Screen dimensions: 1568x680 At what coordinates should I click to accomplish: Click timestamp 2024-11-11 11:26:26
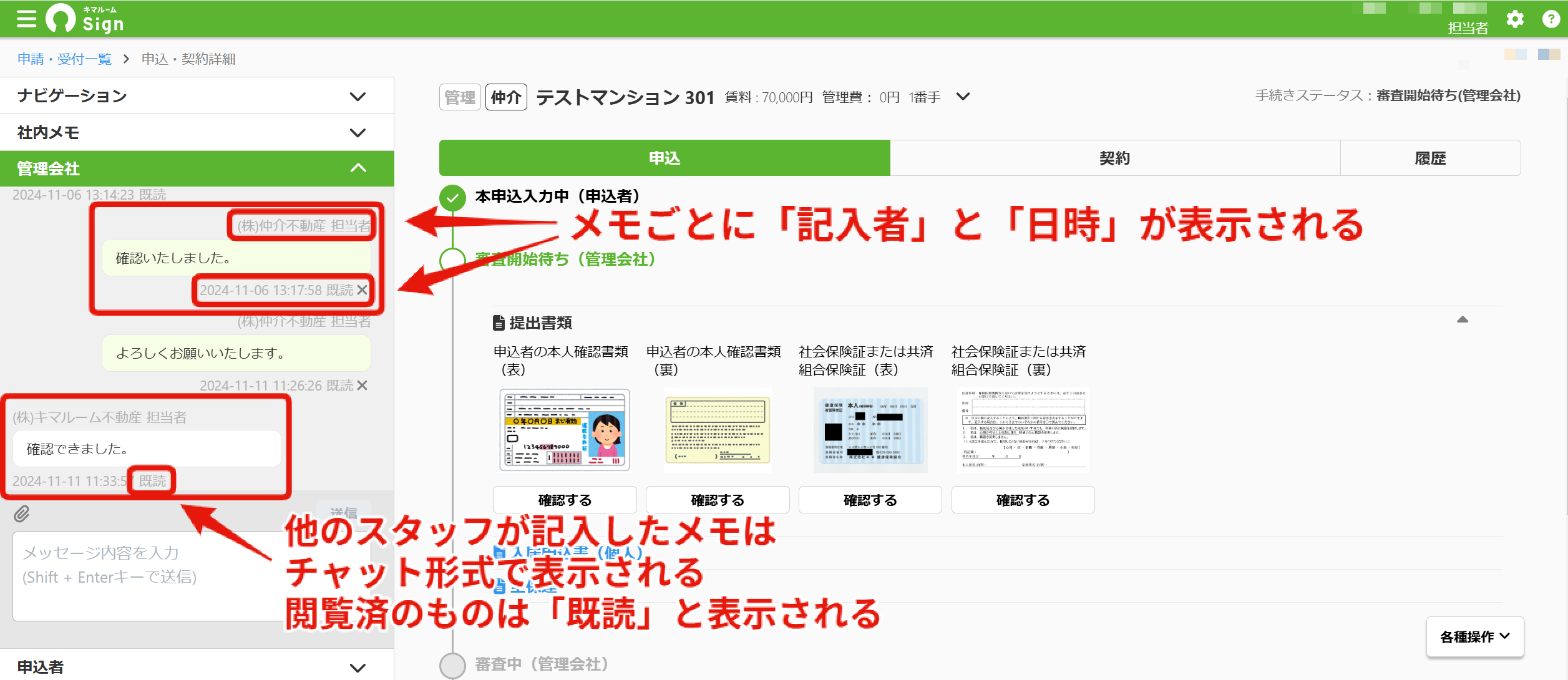[x=261, y=386]
